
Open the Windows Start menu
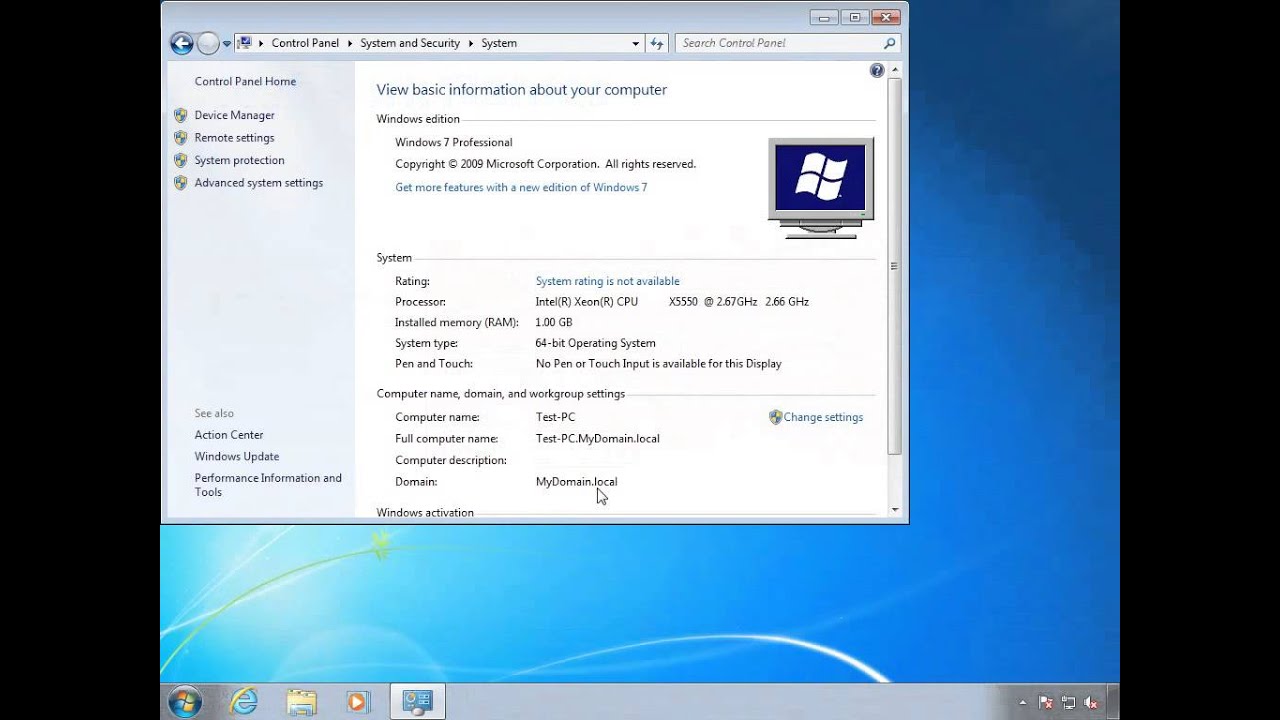coord(185,702)
